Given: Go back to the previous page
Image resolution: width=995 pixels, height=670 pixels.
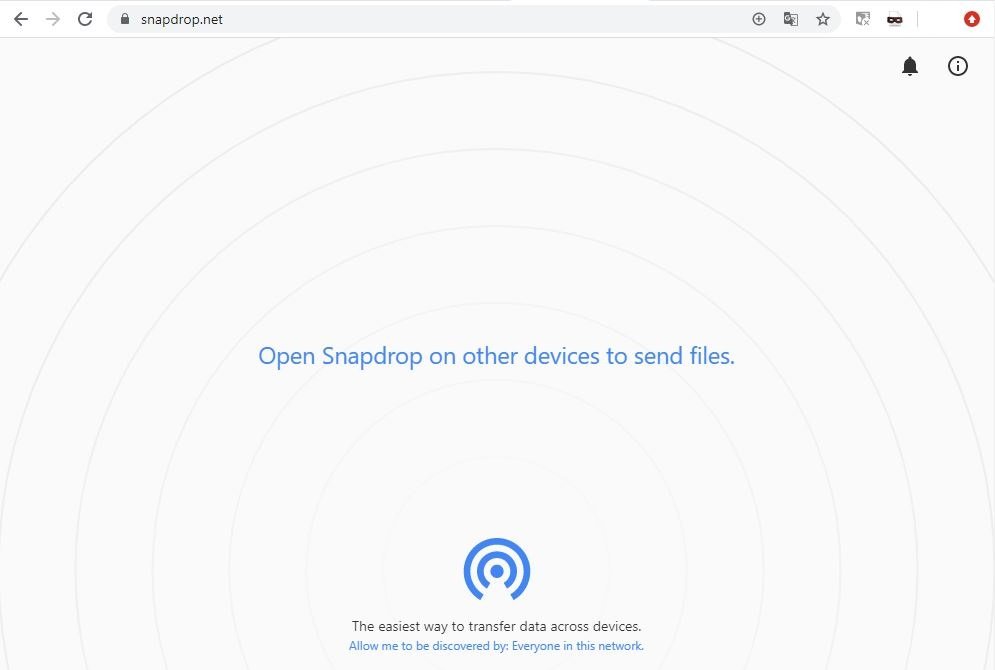Looking at the screenshot, I should (21, 19).
